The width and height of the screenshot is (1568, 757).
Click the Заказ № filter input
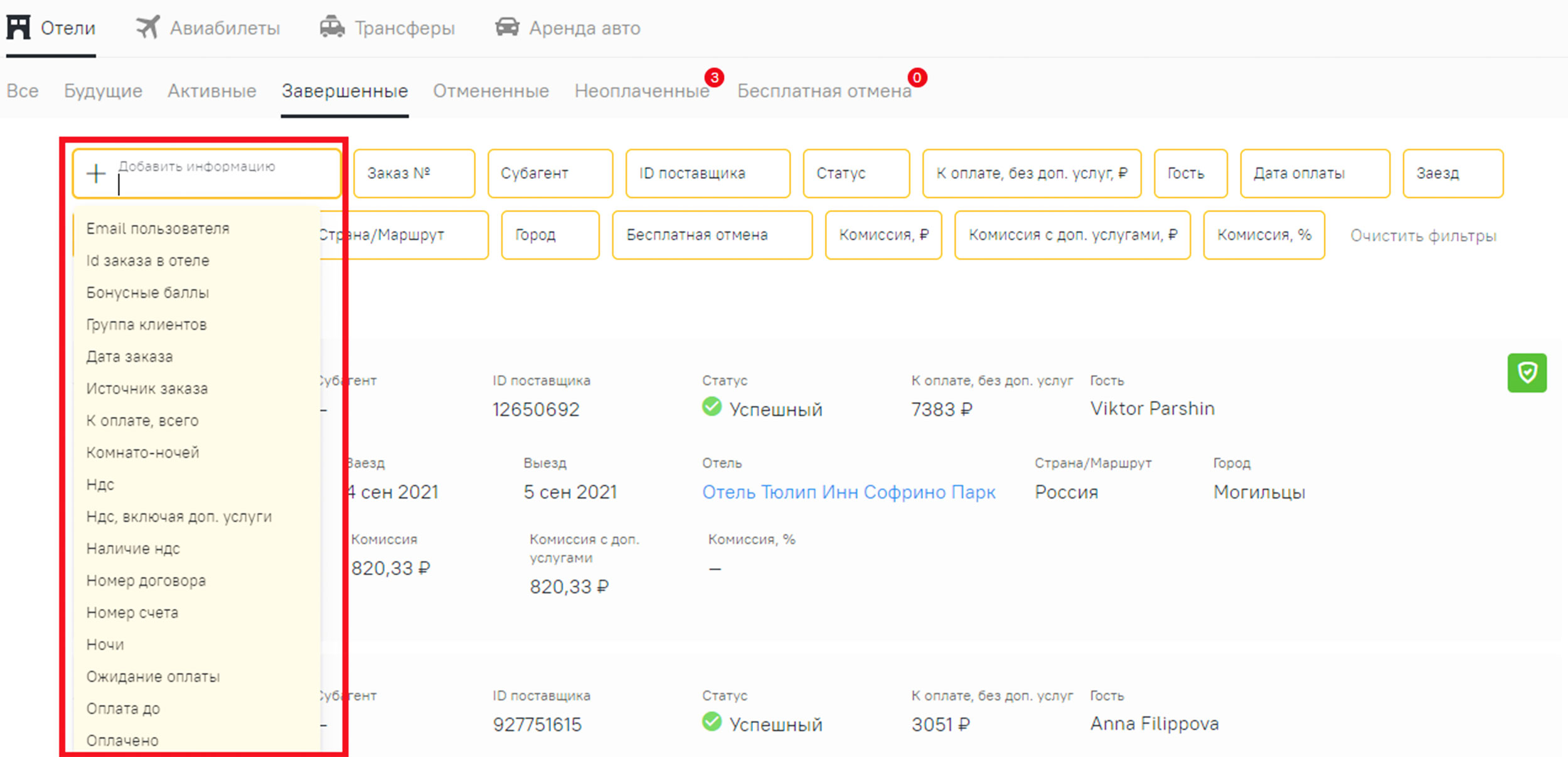click(413, 174)
